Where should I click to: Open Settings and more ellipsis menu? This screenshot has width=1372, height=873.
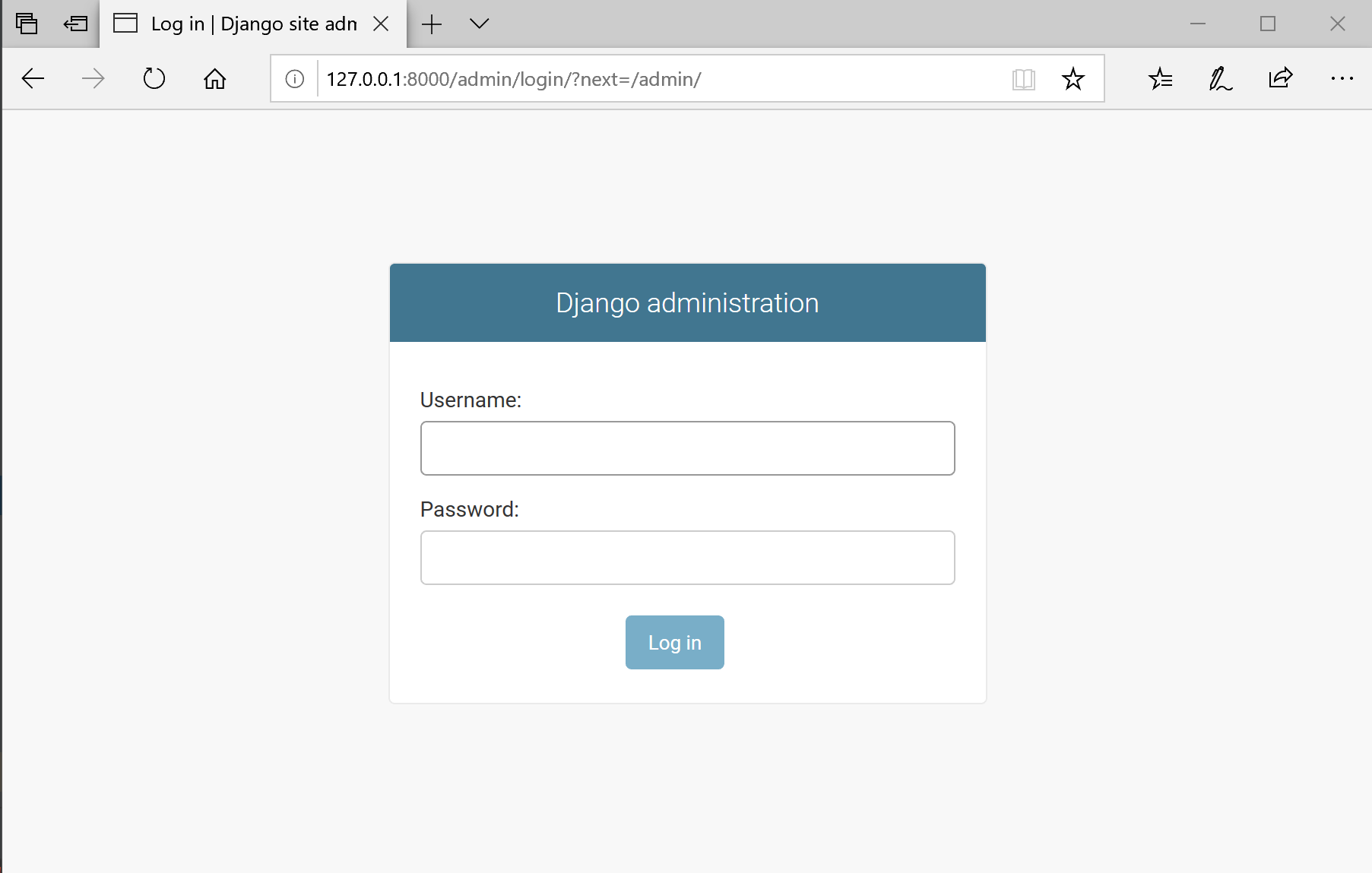[1342, 79]
